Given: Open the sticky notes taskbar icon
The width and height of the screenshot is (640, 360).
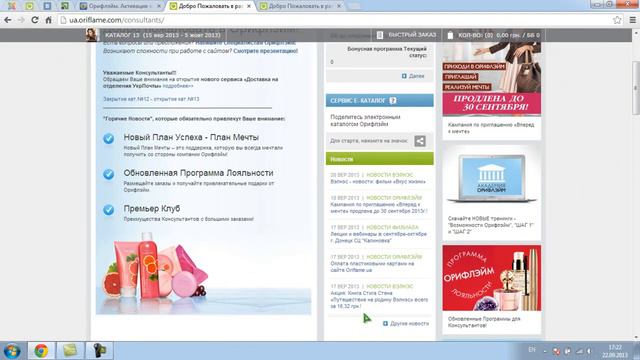Looking at the screenshot, I should tap(70, 351).
